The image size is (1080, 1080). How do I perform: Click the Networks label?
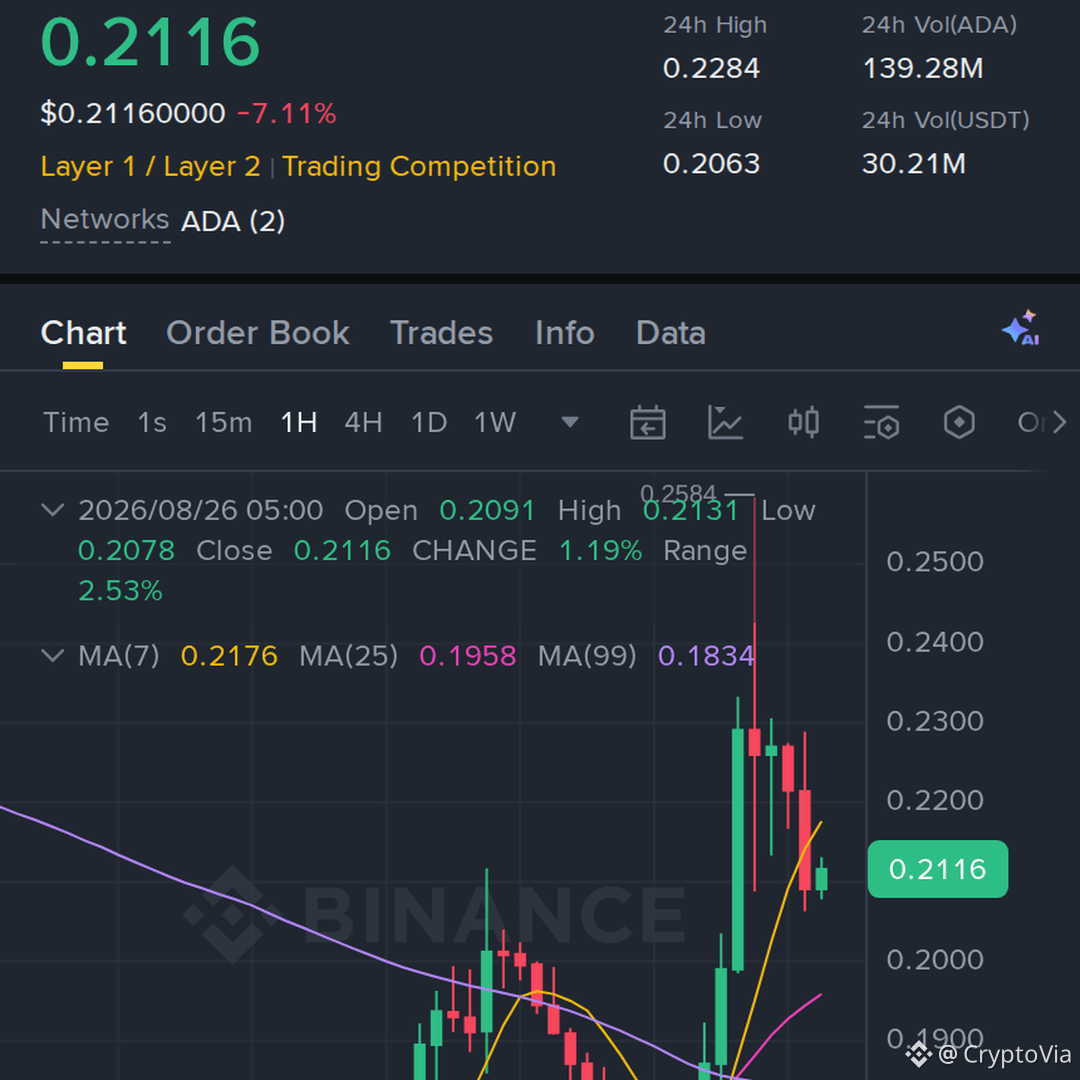tap(105, 220)
